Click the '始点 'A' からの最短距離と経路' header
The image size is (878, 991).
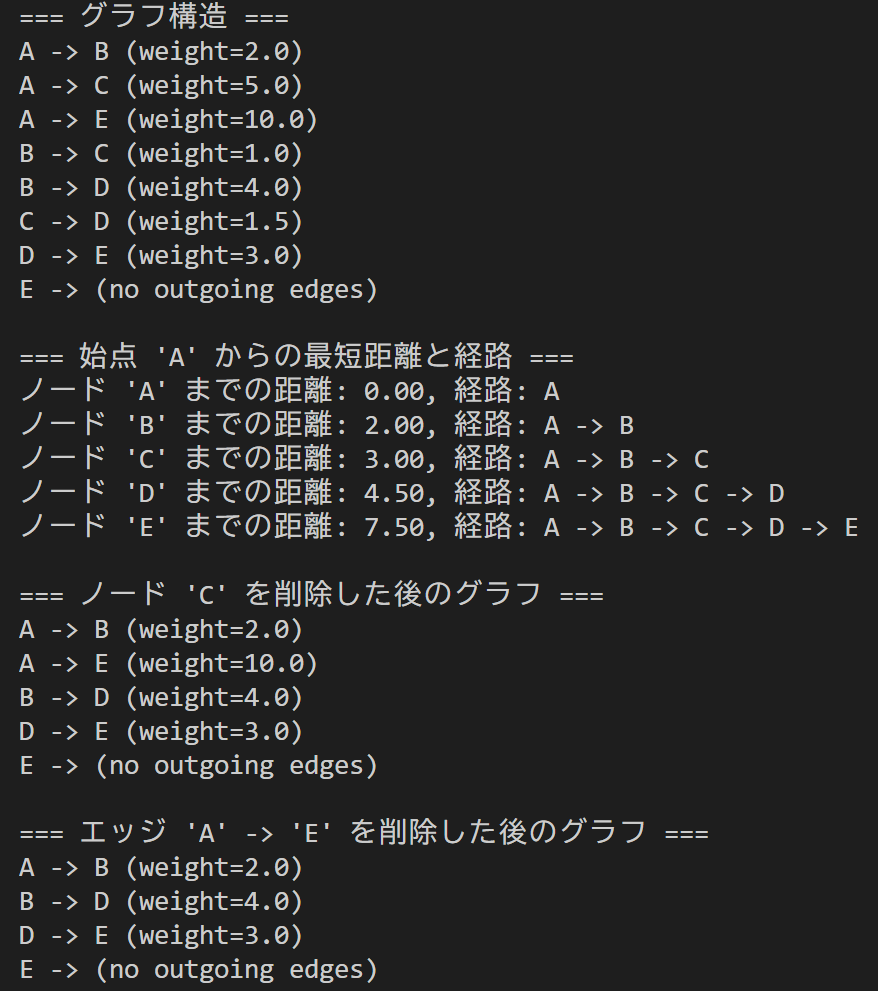[296, 357]
